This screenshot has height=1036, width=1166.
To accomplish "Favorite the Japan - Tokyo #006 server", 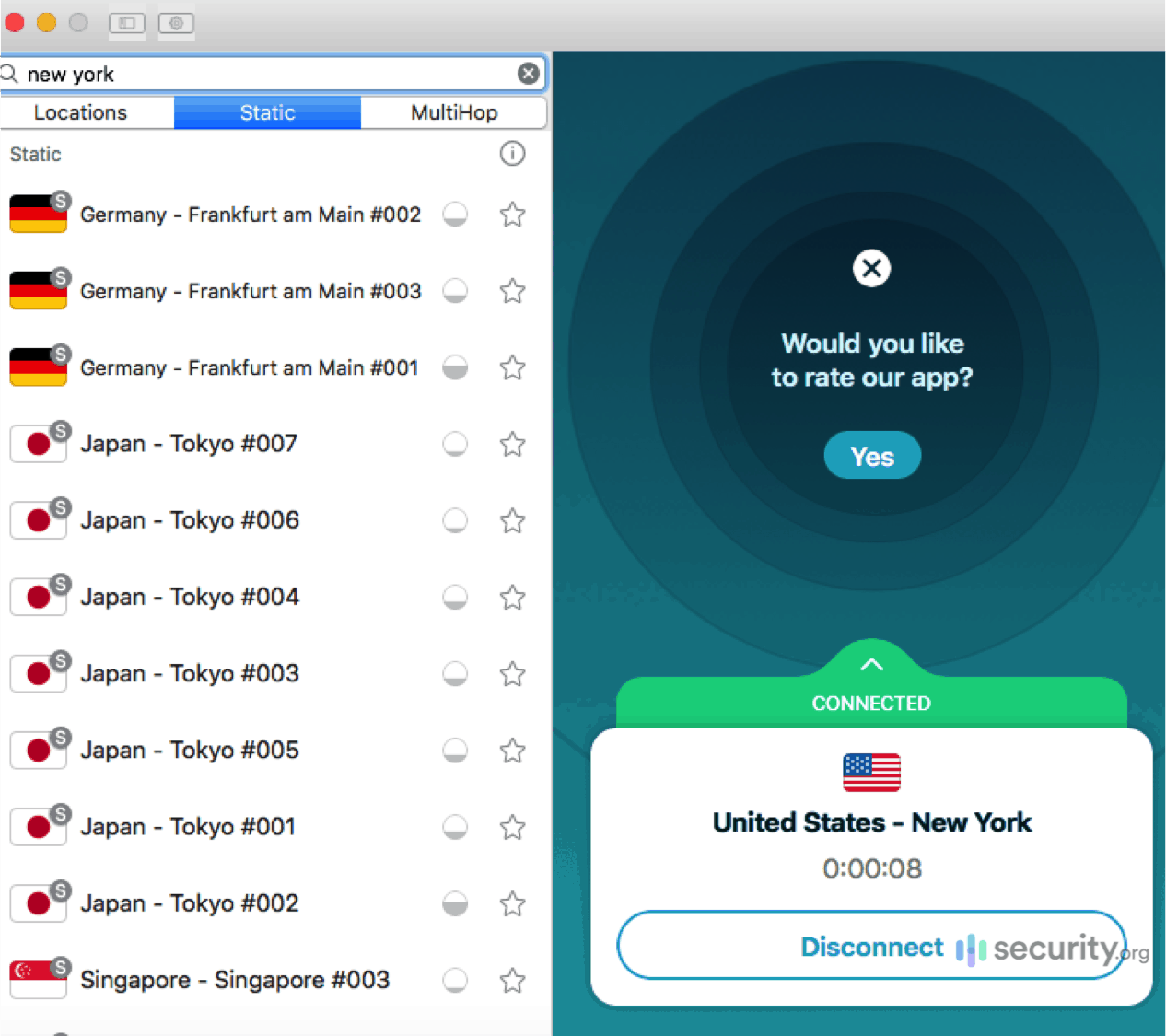I will click(512, 520).
